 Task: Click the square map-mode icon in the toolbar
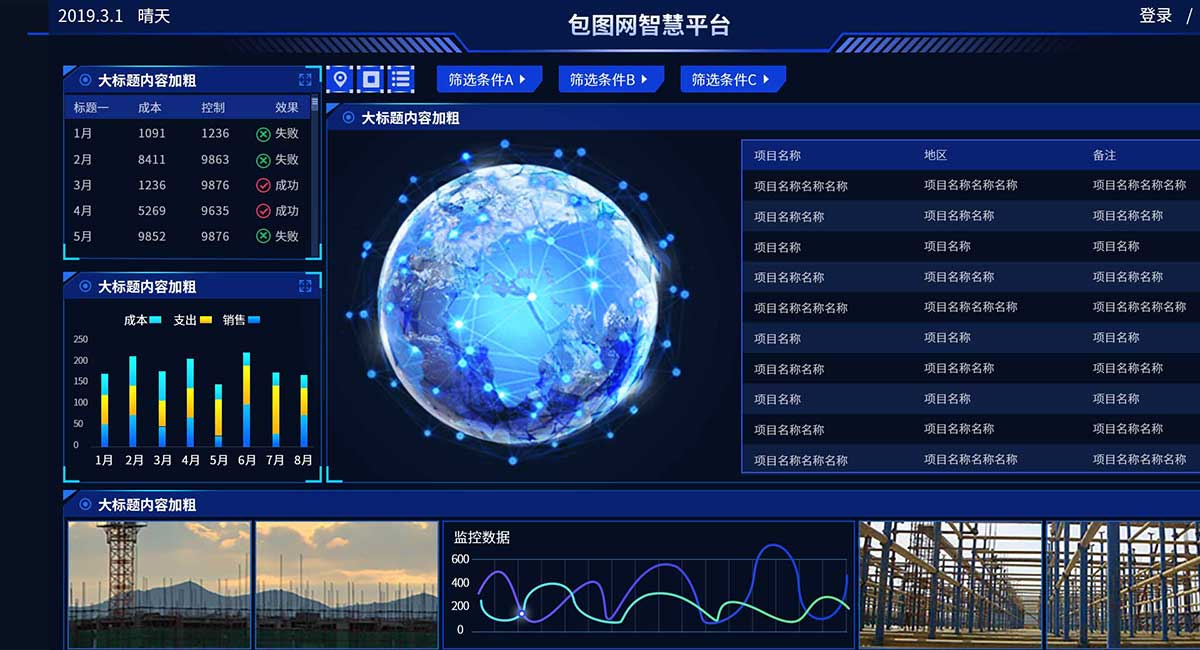(x=369, y=78)
